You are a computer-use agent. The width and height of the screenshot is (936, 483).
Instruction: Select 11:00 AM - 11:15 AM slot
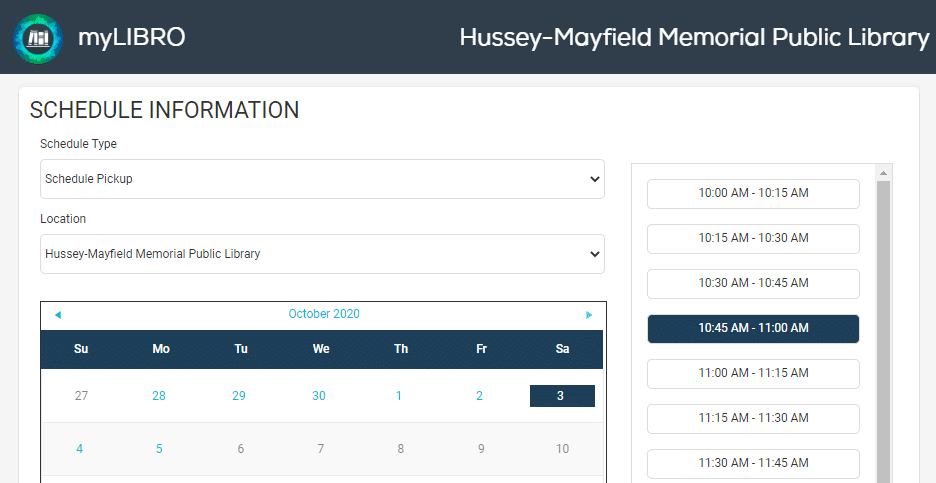753,373
